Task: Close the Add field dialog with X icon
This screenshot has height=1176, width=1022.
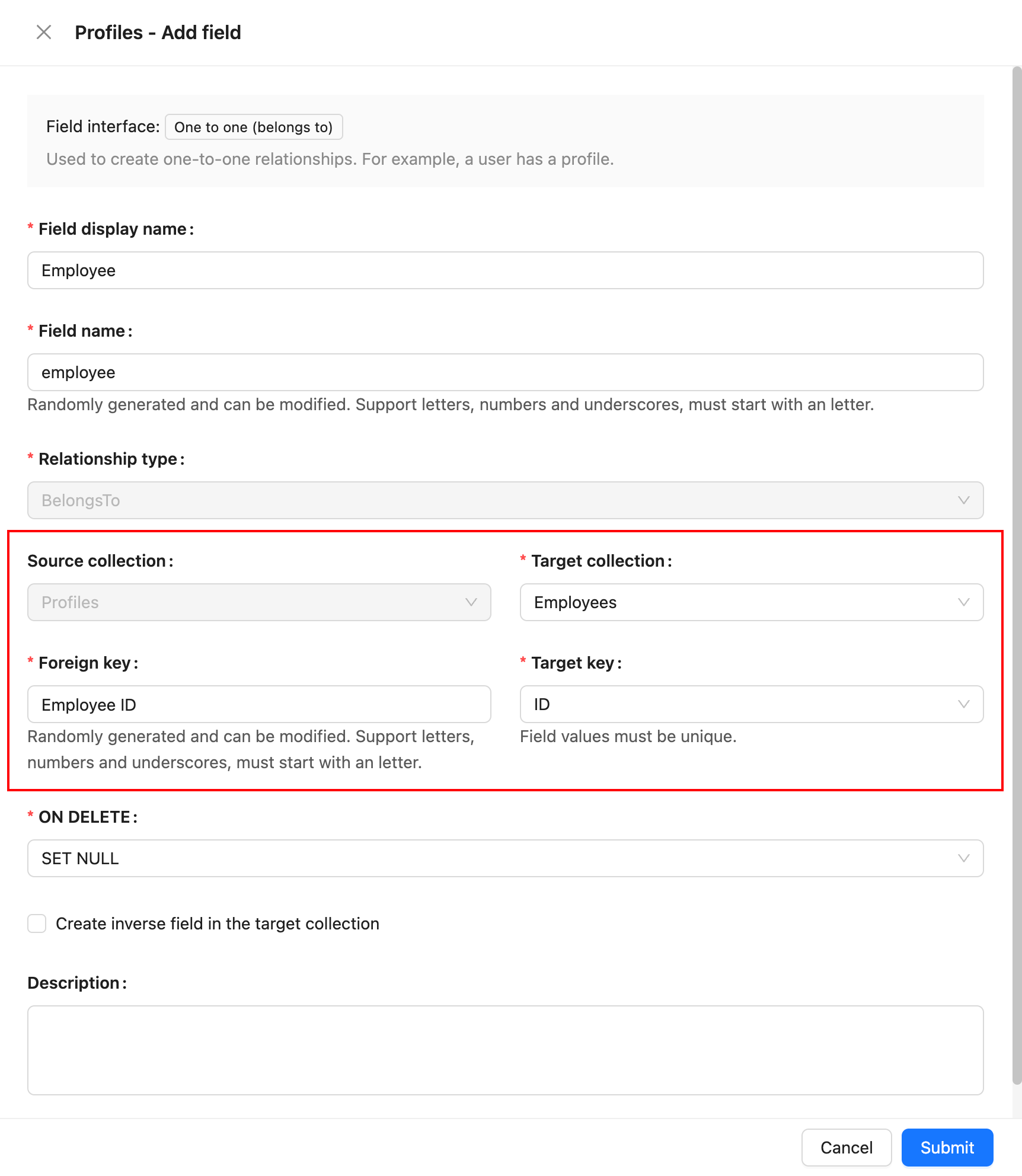Action: [x=44, y=32]
